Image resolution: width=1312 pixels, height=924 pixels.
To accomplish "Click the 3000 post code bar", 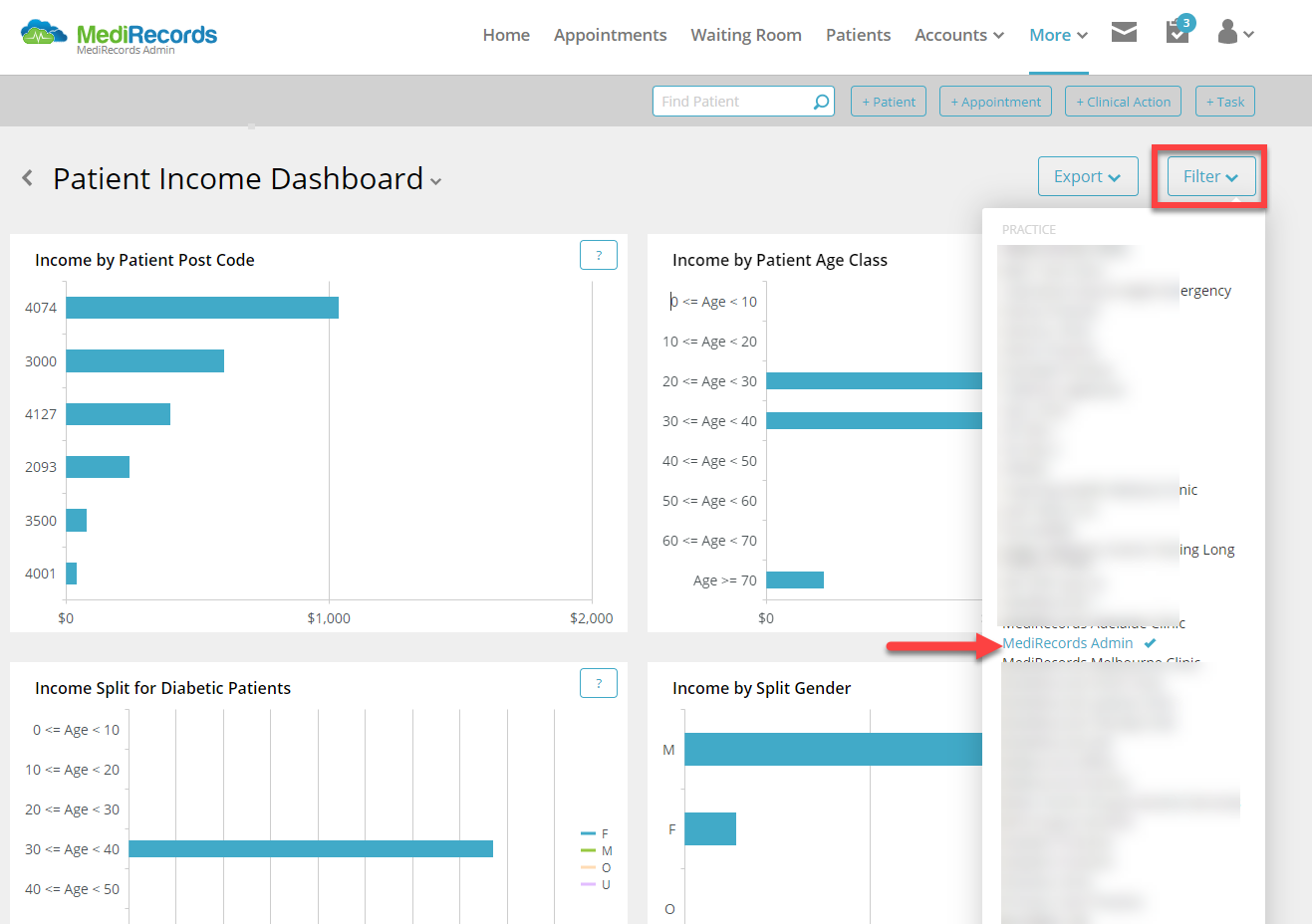I will click(x=145, y=360).
